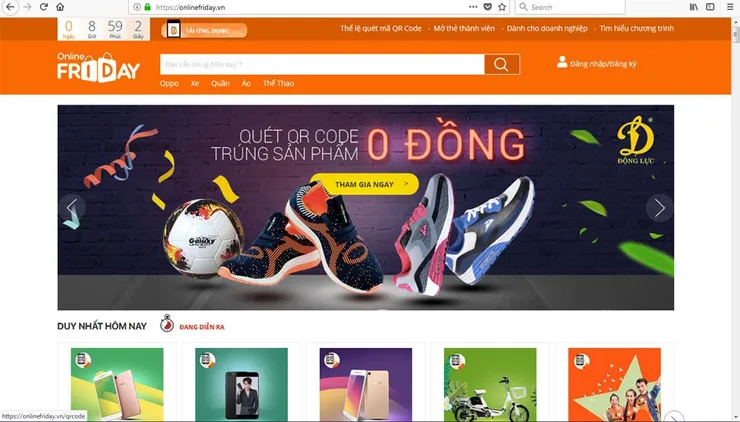Open the electric bicycle product thumbnail

490,384
